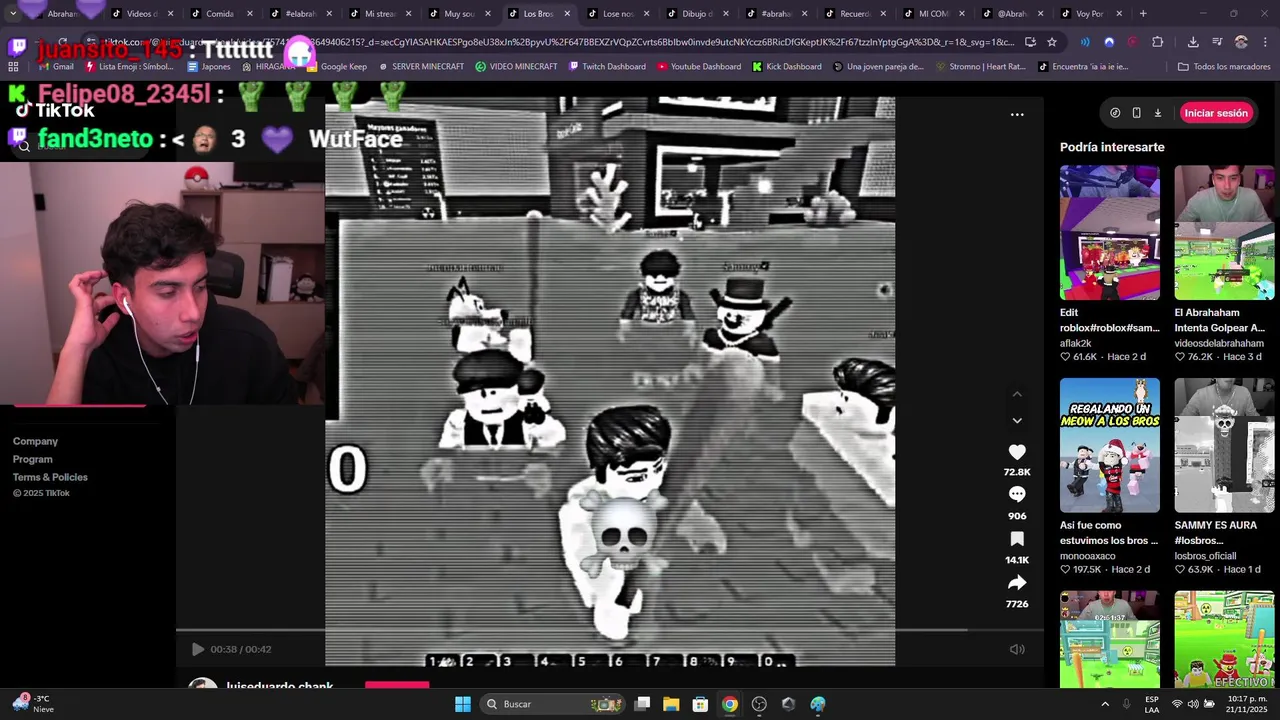Open the 'Edit roblox#roblox#sam...' video thumbnail
The width and height of the screenshot is (1280, 720).
[x=1110, y=233]
